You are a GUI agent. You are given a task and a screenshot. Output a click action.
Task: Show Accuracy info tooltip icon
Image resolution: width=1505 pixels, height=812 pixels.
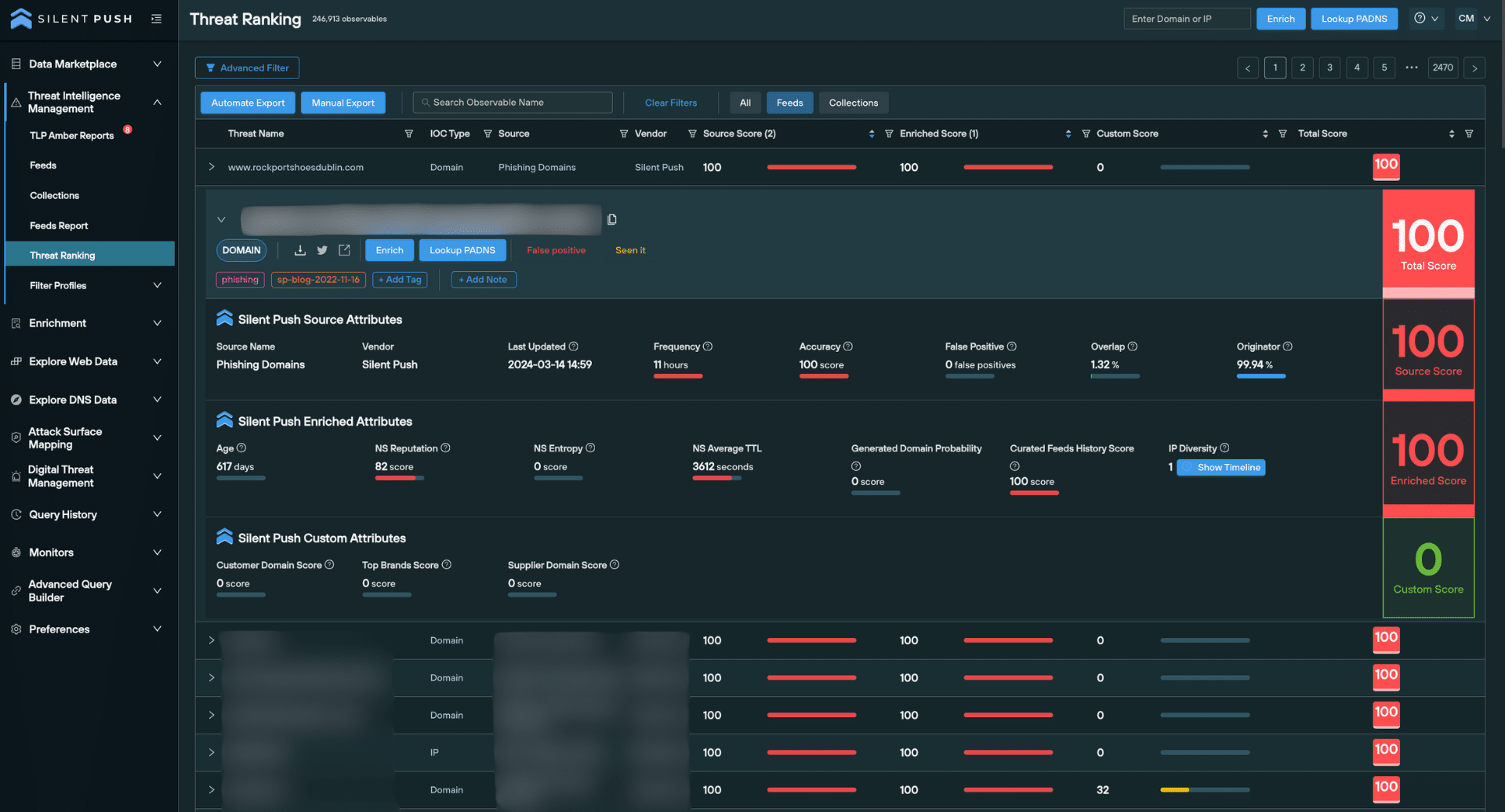click(x=848, y=346)
